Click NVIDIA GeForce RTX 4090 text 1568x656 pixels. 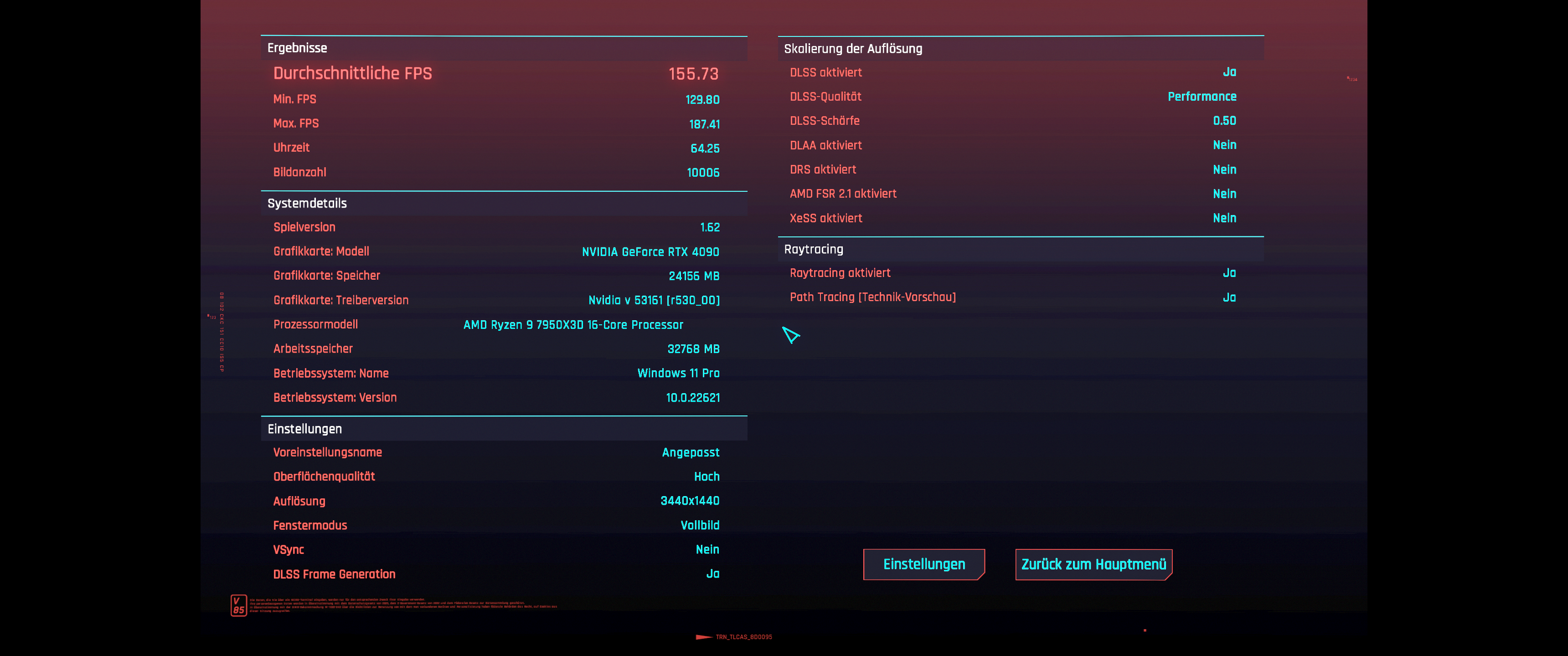click(650, 252)
